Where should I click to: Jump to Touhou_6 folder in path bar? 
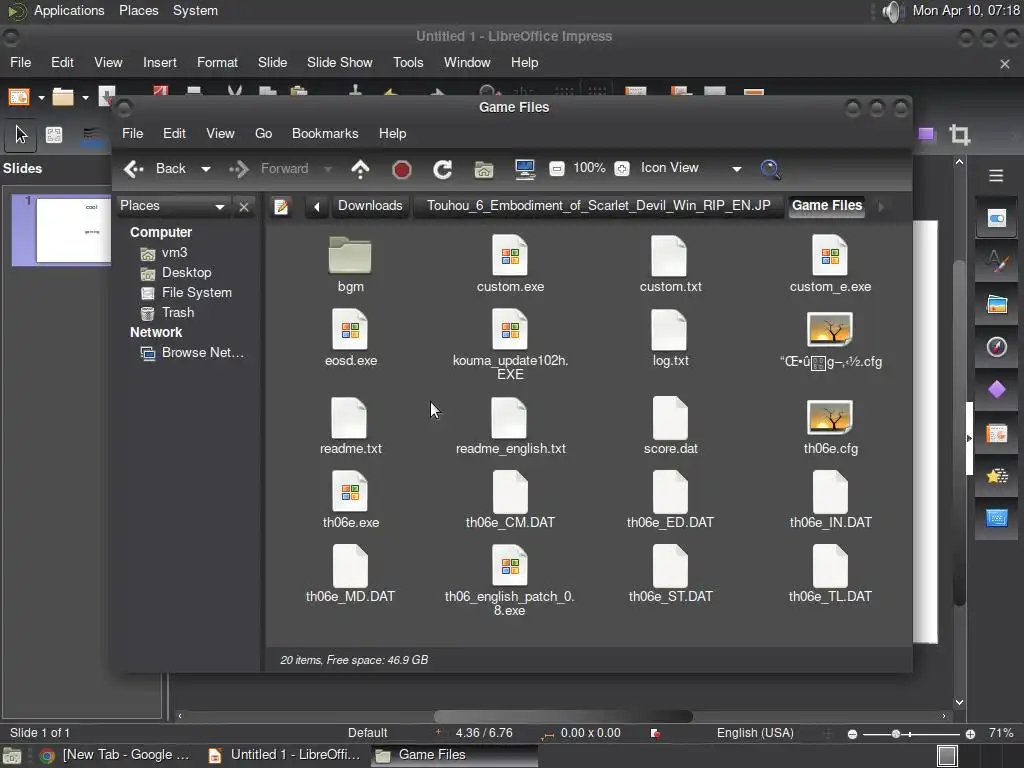598,206
